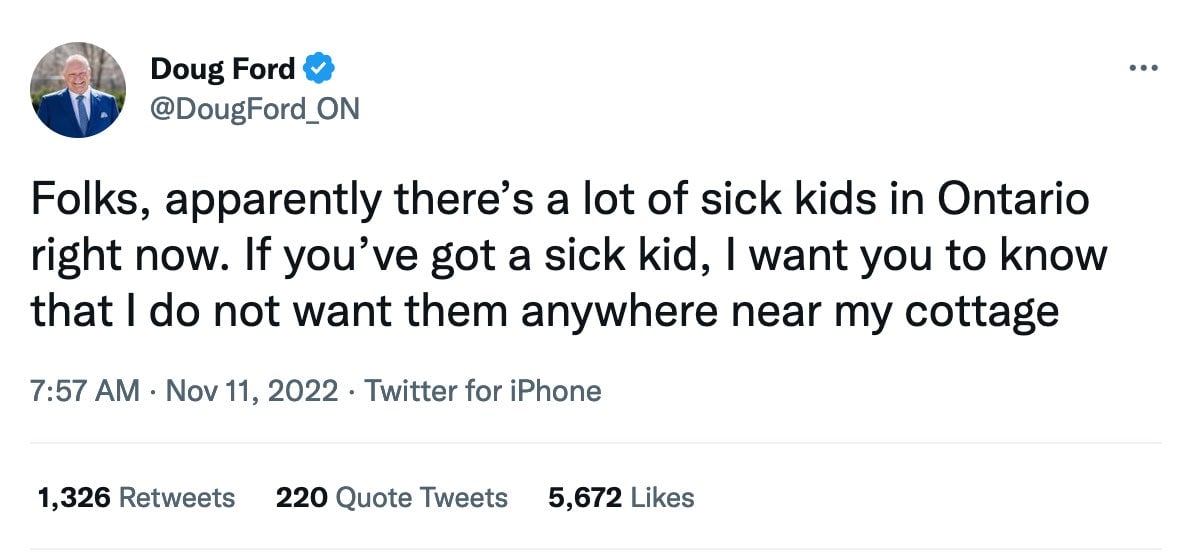Click the word Likes label

662,497
